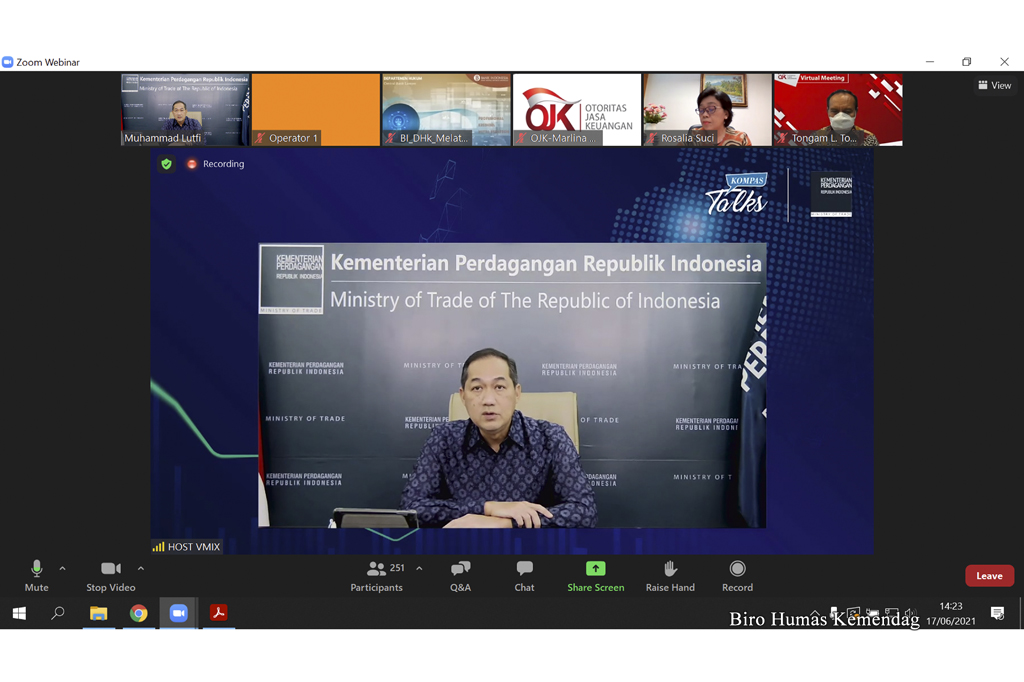
Task: Switch to Zoom taskbar icon
Action: point(178,613)
